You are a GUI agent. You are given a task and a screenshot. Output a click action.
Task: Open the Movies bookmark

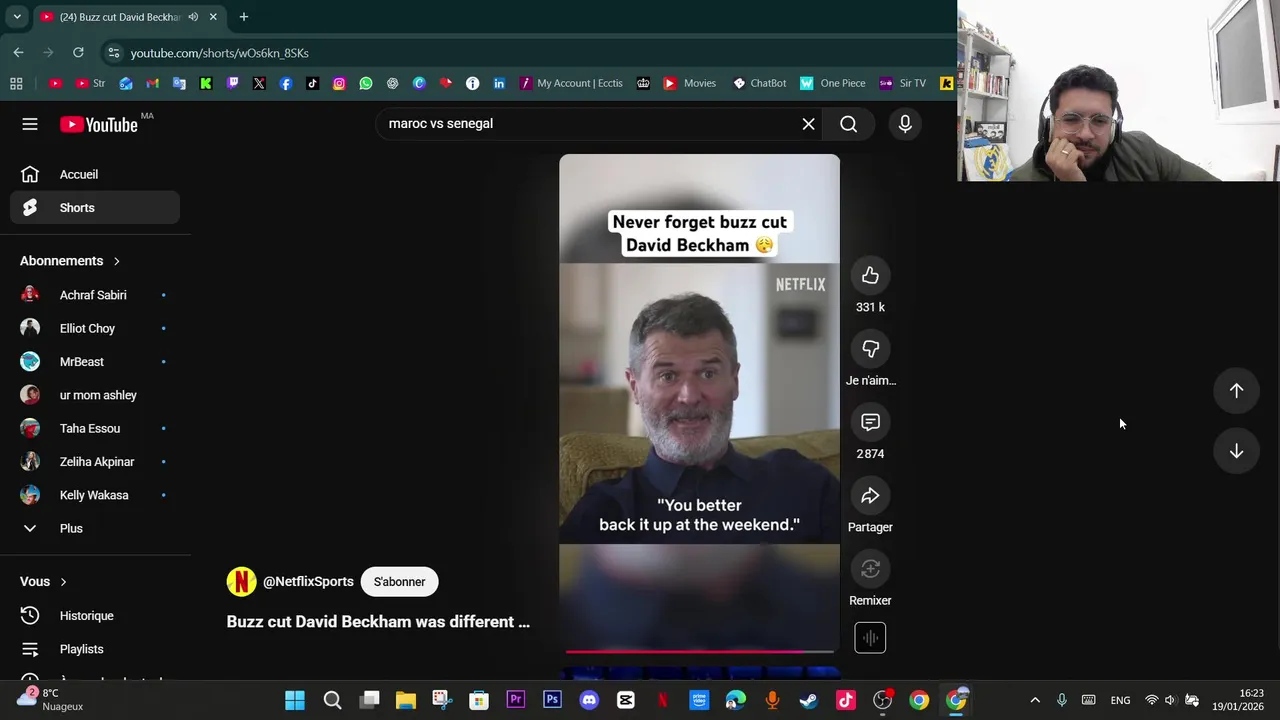(690, 83)
